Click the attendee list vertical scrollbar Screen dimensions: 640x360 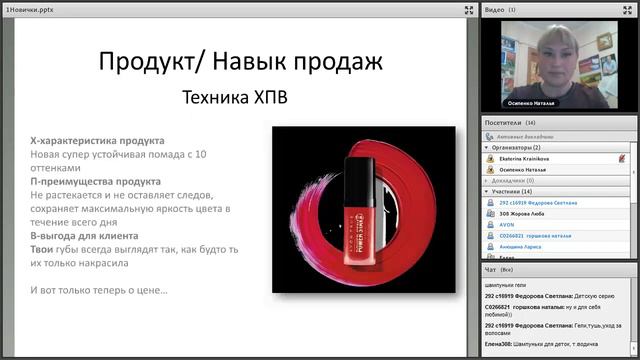tap(633, 200)
